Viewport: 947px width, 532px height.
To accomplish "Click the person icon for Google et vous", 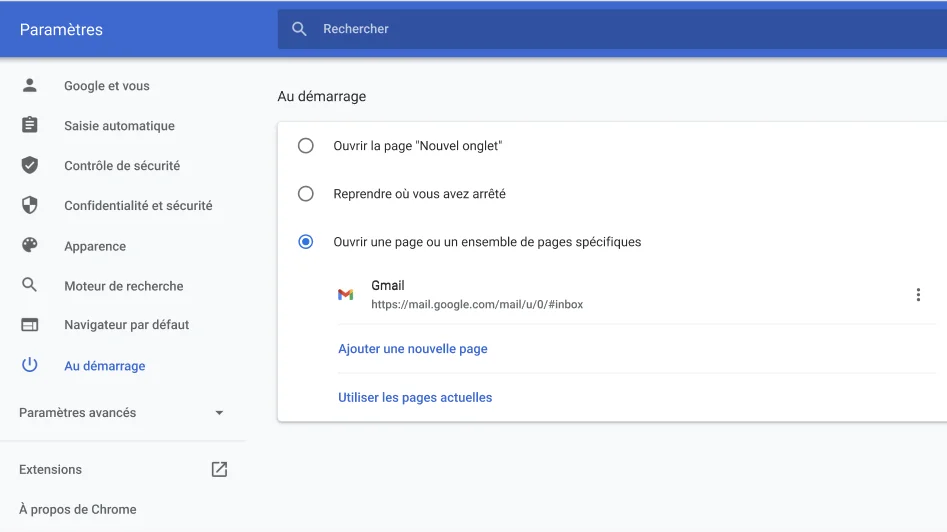I will click(30, 86).
